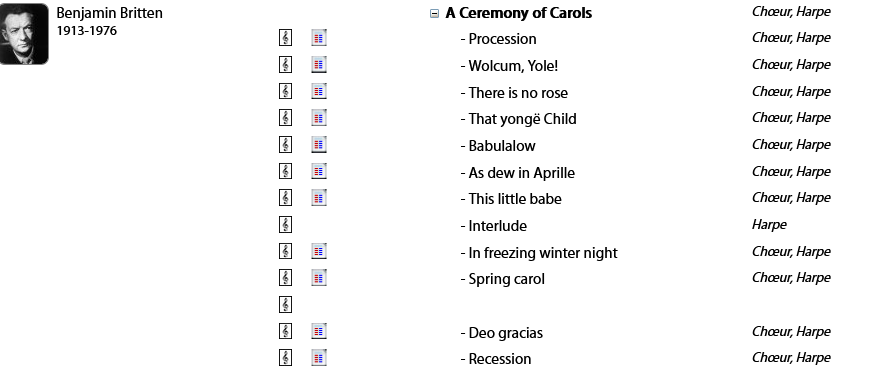Open the lyrics icon for As dew in Aprille
The height and width of the screenshot is (372, 880).
point(319,171)
